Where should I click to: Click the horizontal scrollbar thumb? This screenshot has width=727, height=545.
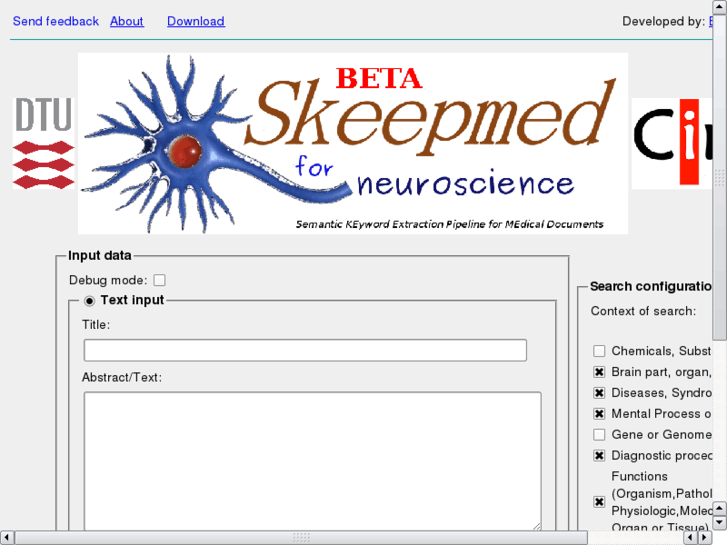pos(301,538)
